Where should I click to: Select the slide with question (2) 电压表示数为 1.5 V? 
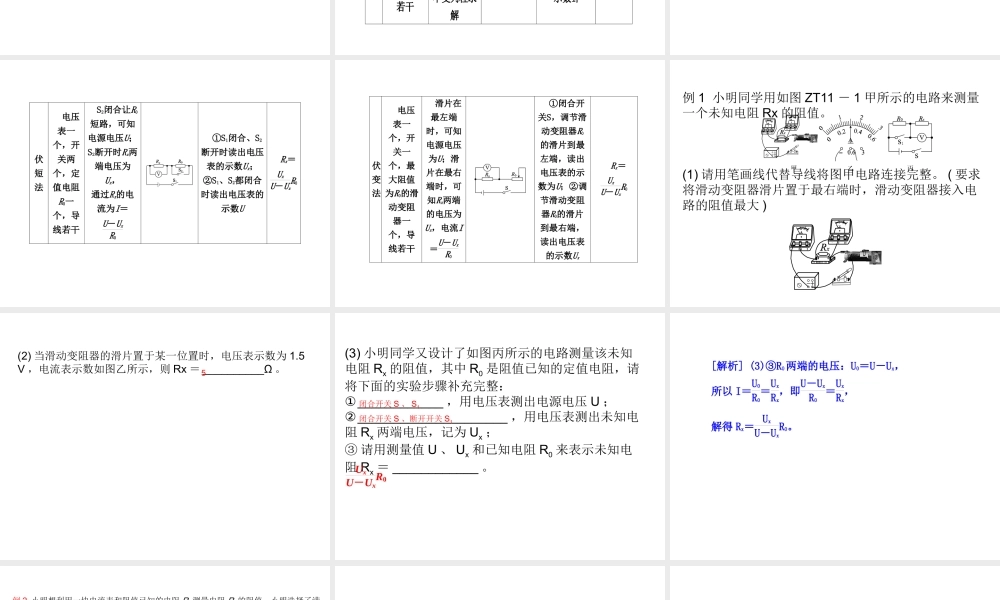coord(165,436)
